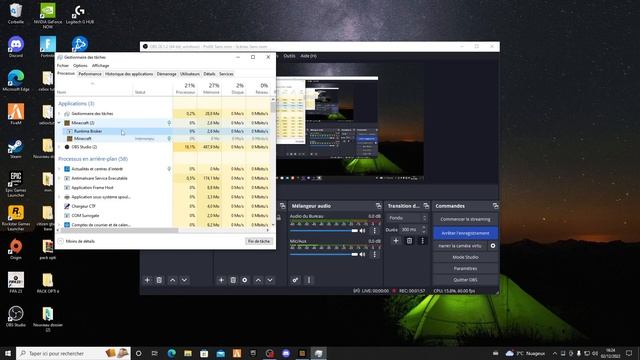Switch to the Utilisateurs tab

pos(190,74)
